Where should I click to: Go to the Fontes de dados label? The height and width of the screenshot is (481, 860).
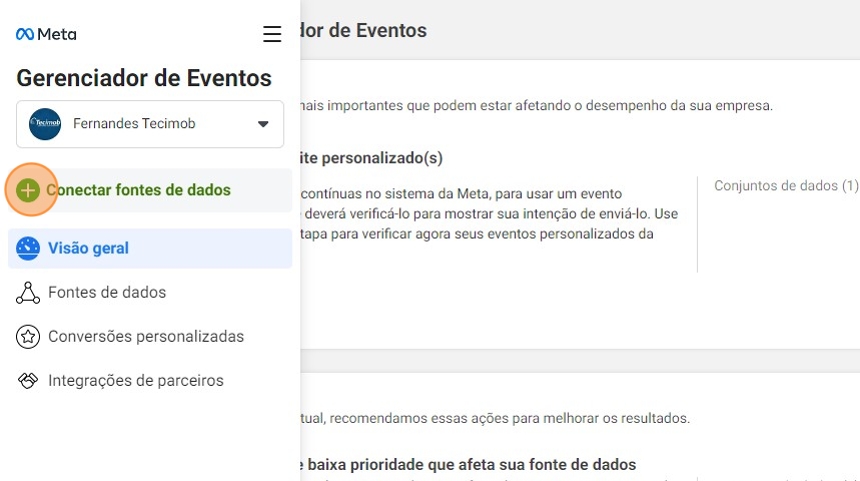(x=107, y=293)
